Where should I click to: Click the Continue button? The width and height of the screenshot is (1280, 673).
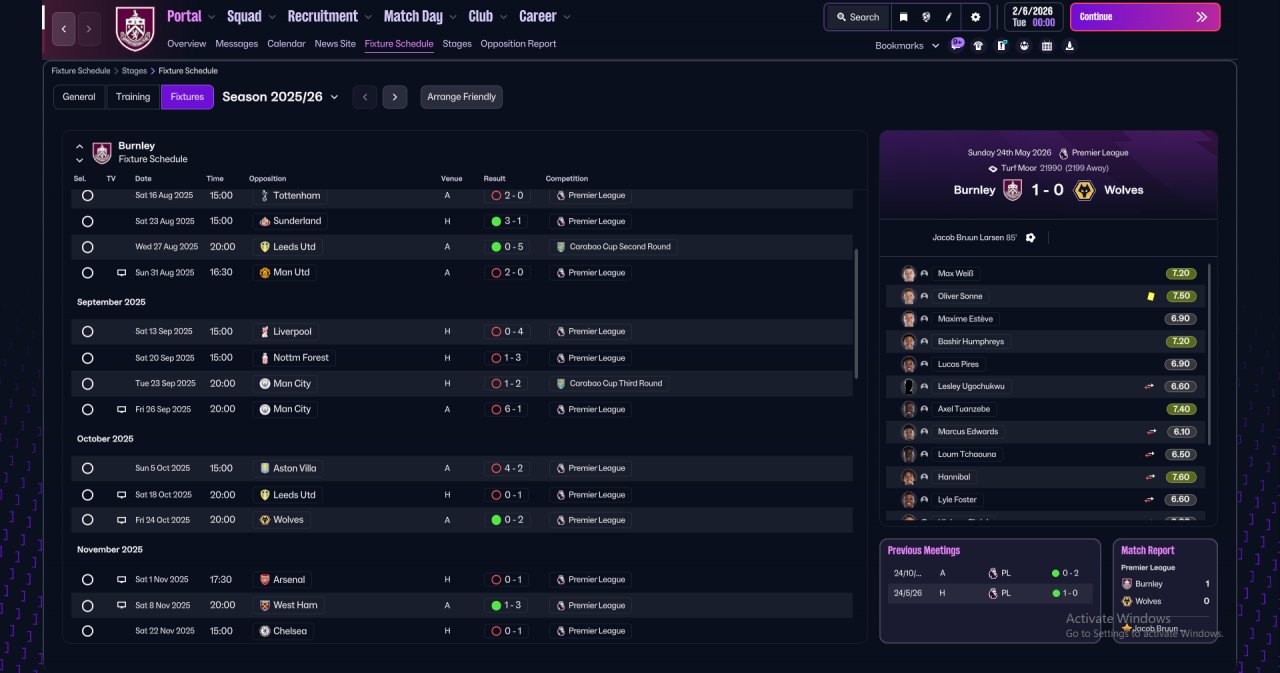coord(1145,17)
